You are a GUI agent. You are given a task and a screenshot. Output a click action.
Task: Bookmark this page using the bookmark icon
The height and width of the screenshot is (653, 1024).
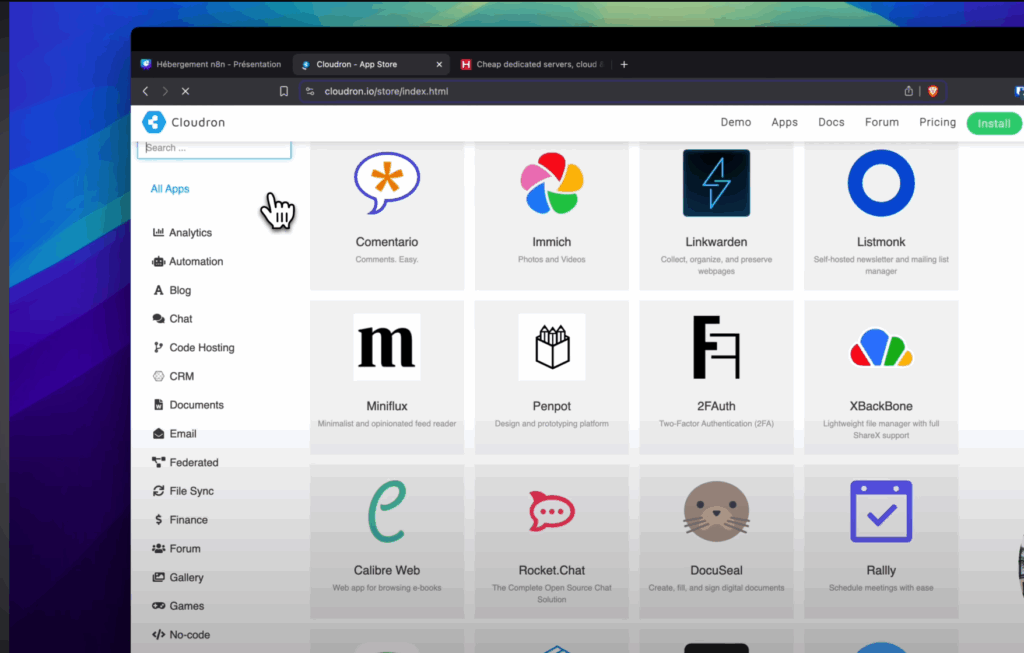click(284, 91)
